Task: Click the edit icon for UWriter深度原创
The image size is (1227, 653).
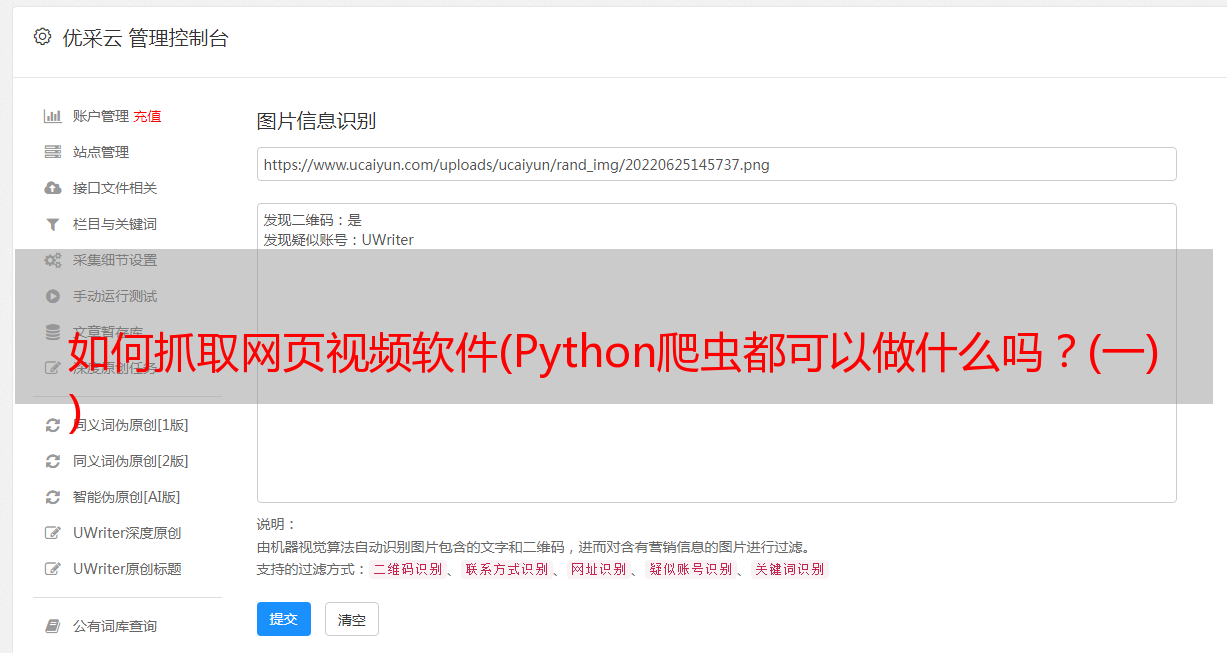Action: pos(53,533)
